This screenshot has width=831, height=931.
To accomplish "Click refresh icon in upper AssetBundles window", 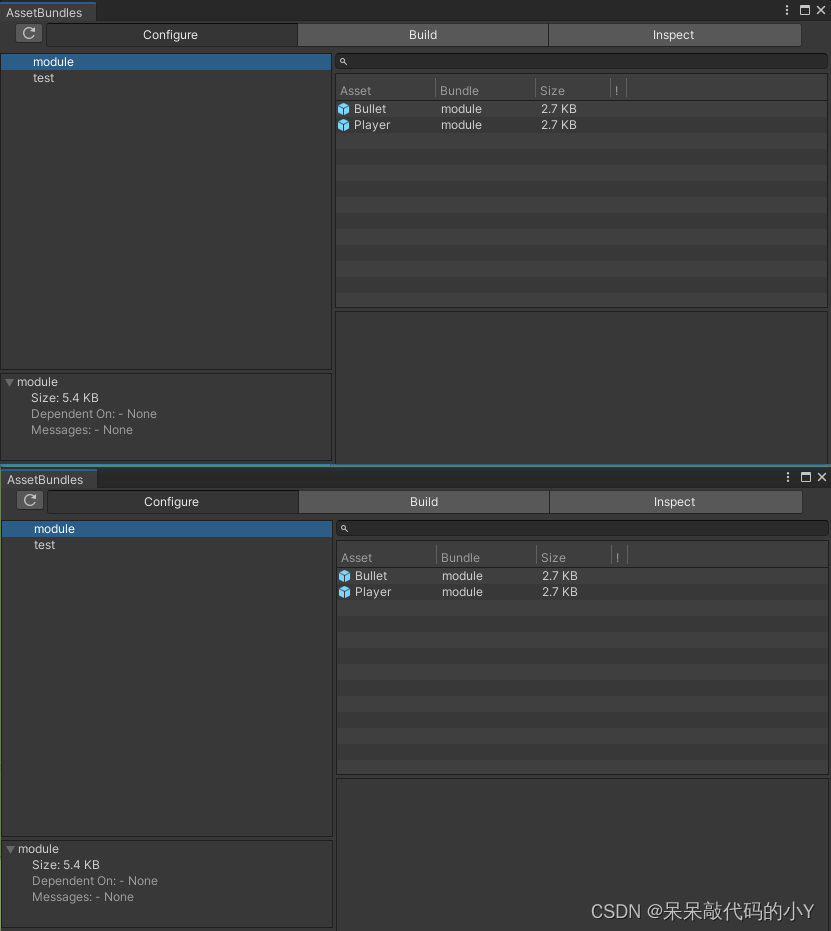I will [28, 33].
